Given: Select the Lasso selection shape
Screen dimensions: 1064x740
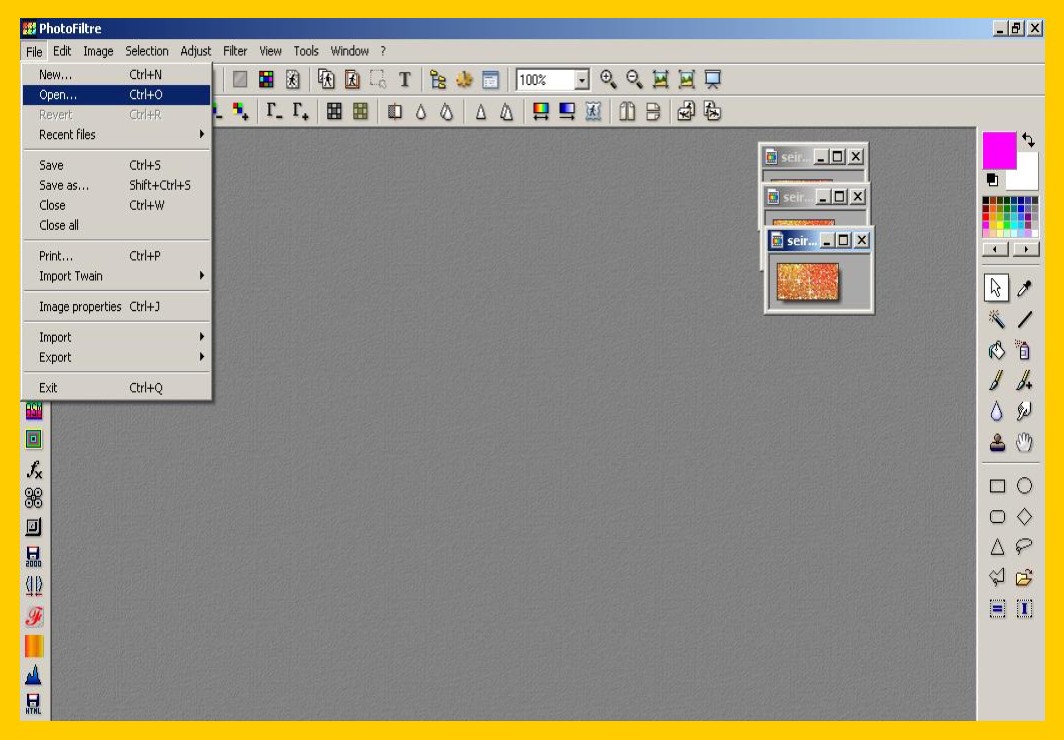Looking at the screenshot, I should pyautogui.click(x=1024, y=546).
